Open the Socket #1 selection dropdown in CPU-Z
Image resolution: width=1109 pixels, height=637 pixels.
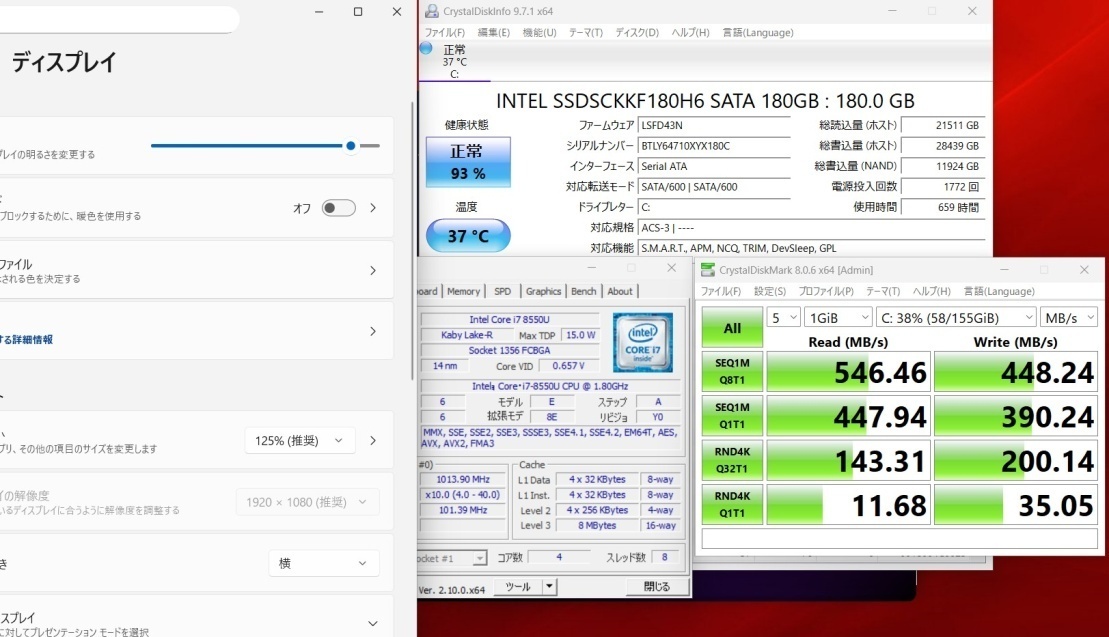pyautogui.click(x=451, y=559)
